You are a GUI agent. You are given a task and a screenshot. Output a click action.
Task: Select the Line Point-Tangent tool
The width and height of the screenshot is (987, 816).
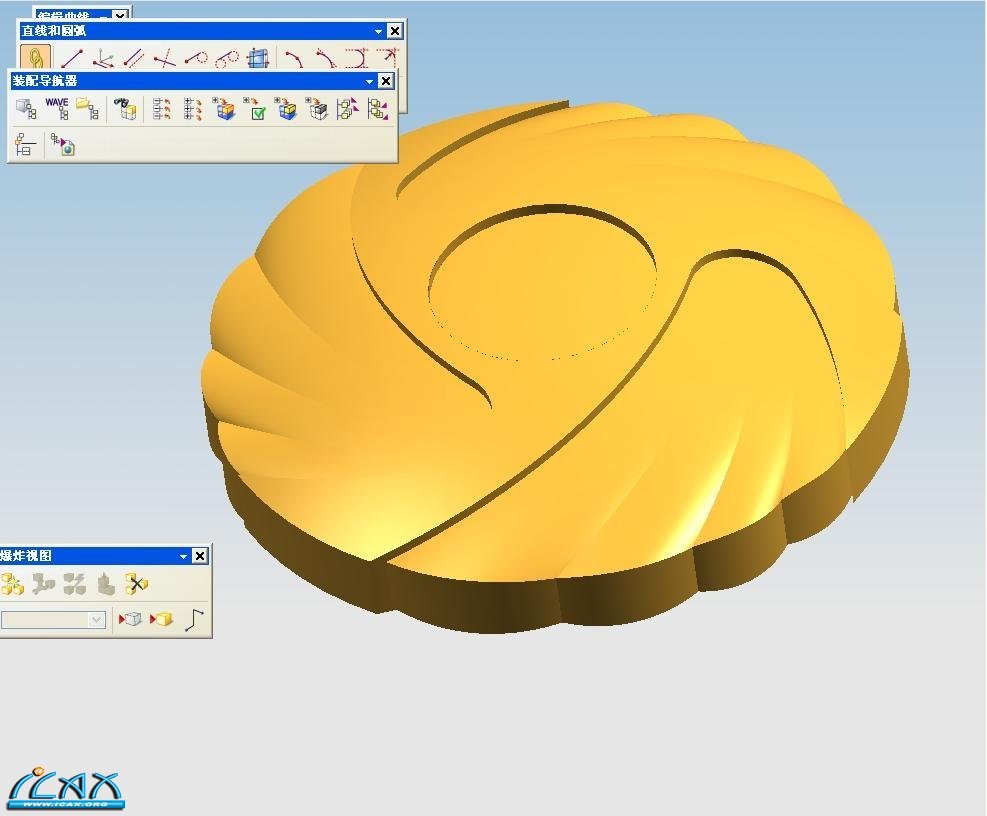coord(196,59)
